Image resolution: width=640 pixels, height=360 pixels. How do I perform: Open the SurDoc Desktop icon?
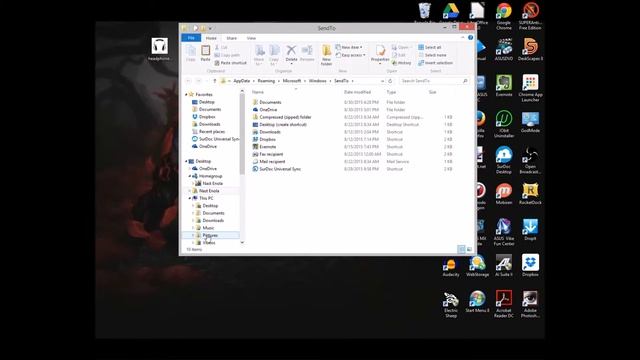point(504,160)
